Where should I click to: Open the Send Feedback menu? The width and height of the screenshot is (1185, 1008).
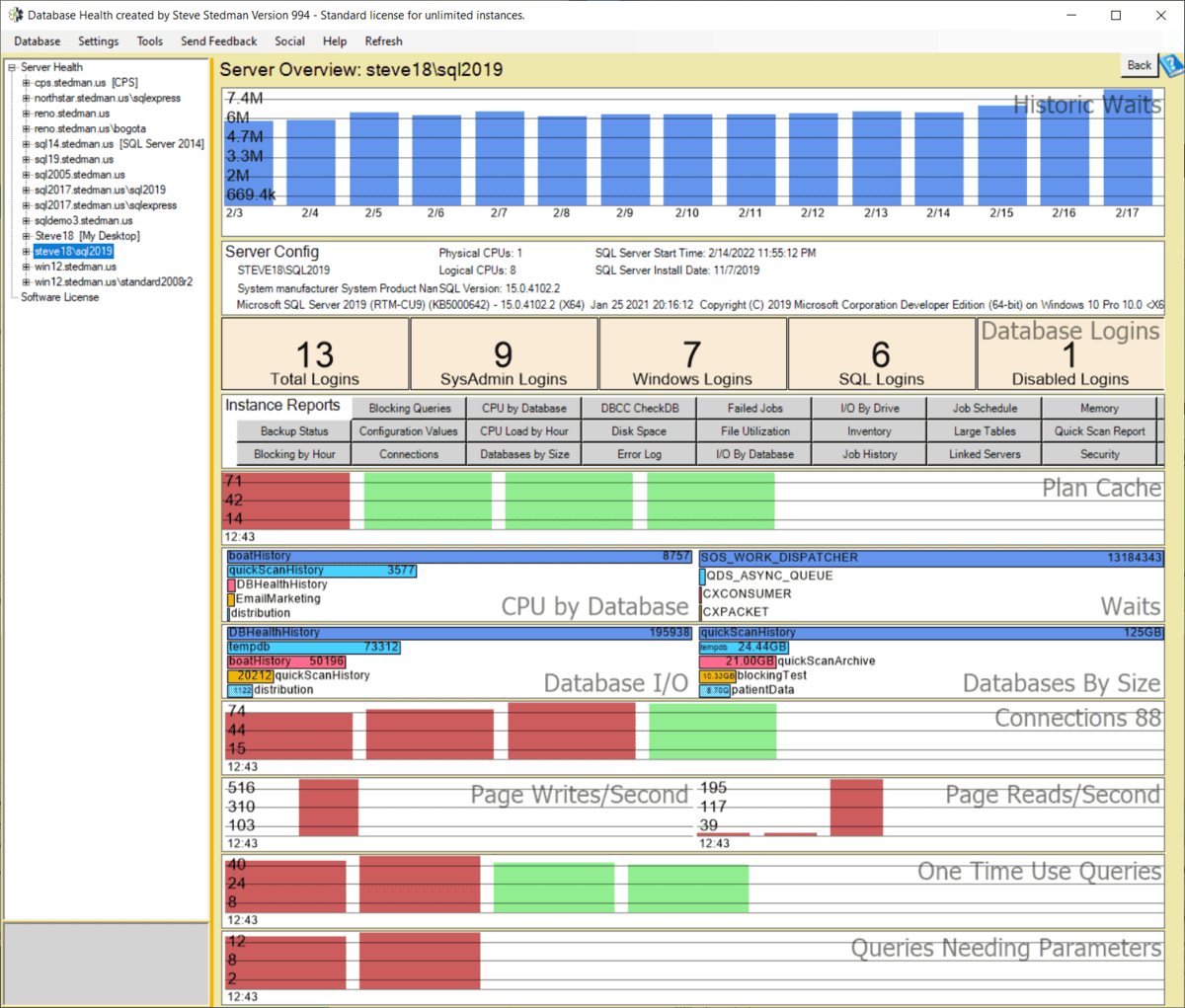tap(218, 41)
